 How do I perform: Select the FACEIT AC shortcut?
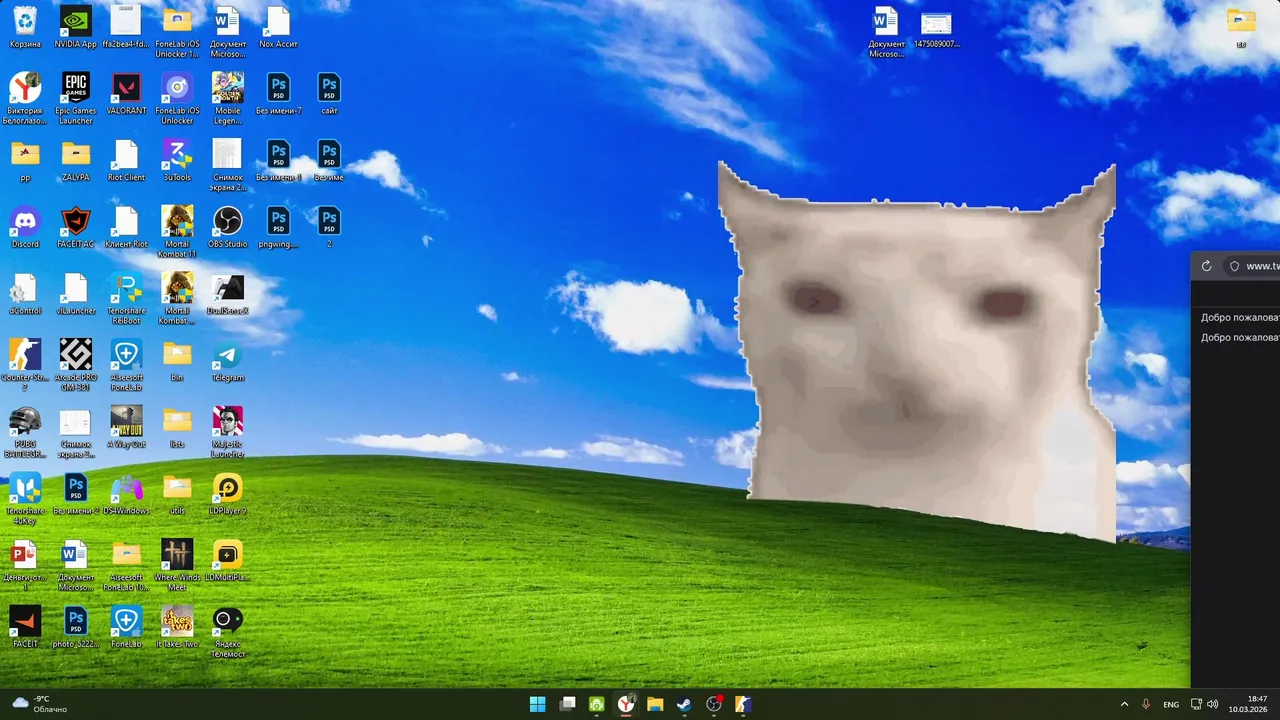pos(76,227)
